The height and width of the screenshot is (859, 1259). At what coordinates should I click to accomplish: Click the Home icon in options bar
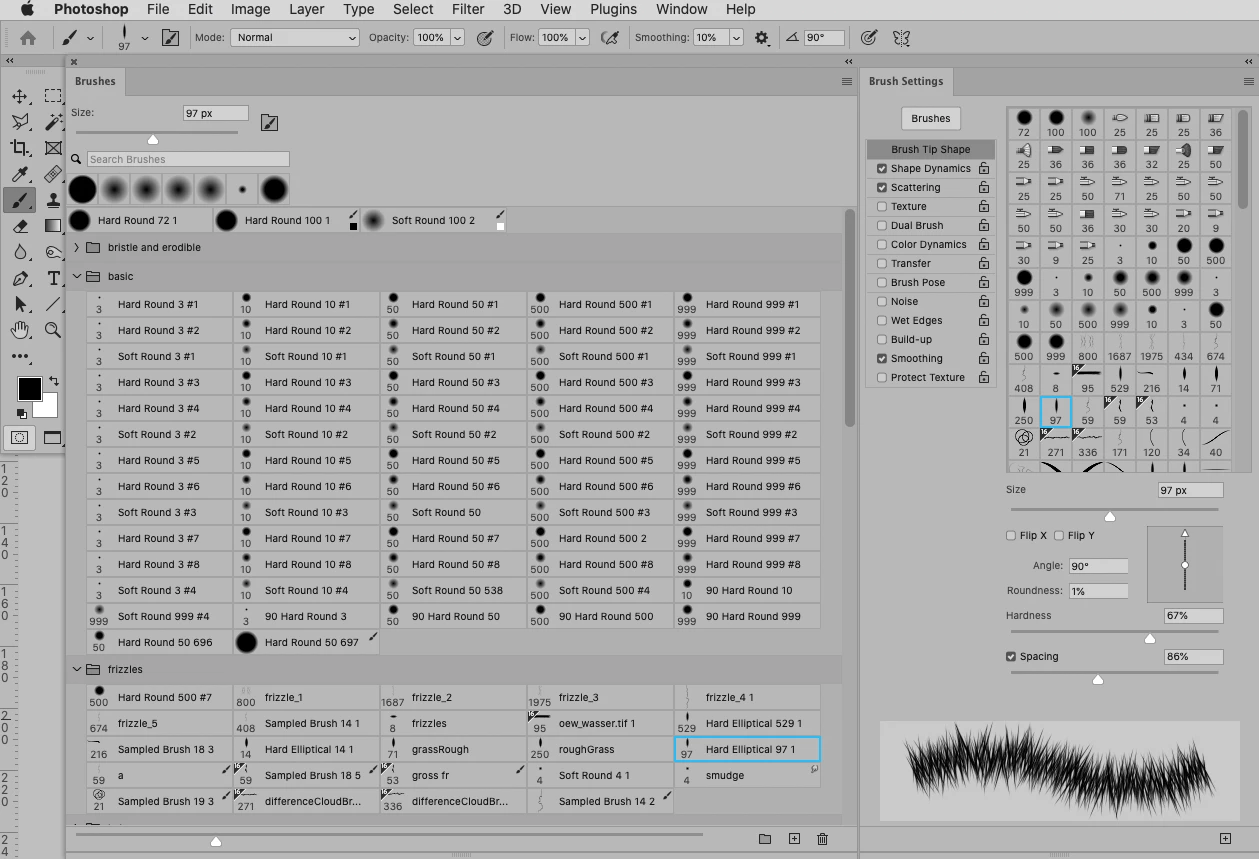pos(28,38)
